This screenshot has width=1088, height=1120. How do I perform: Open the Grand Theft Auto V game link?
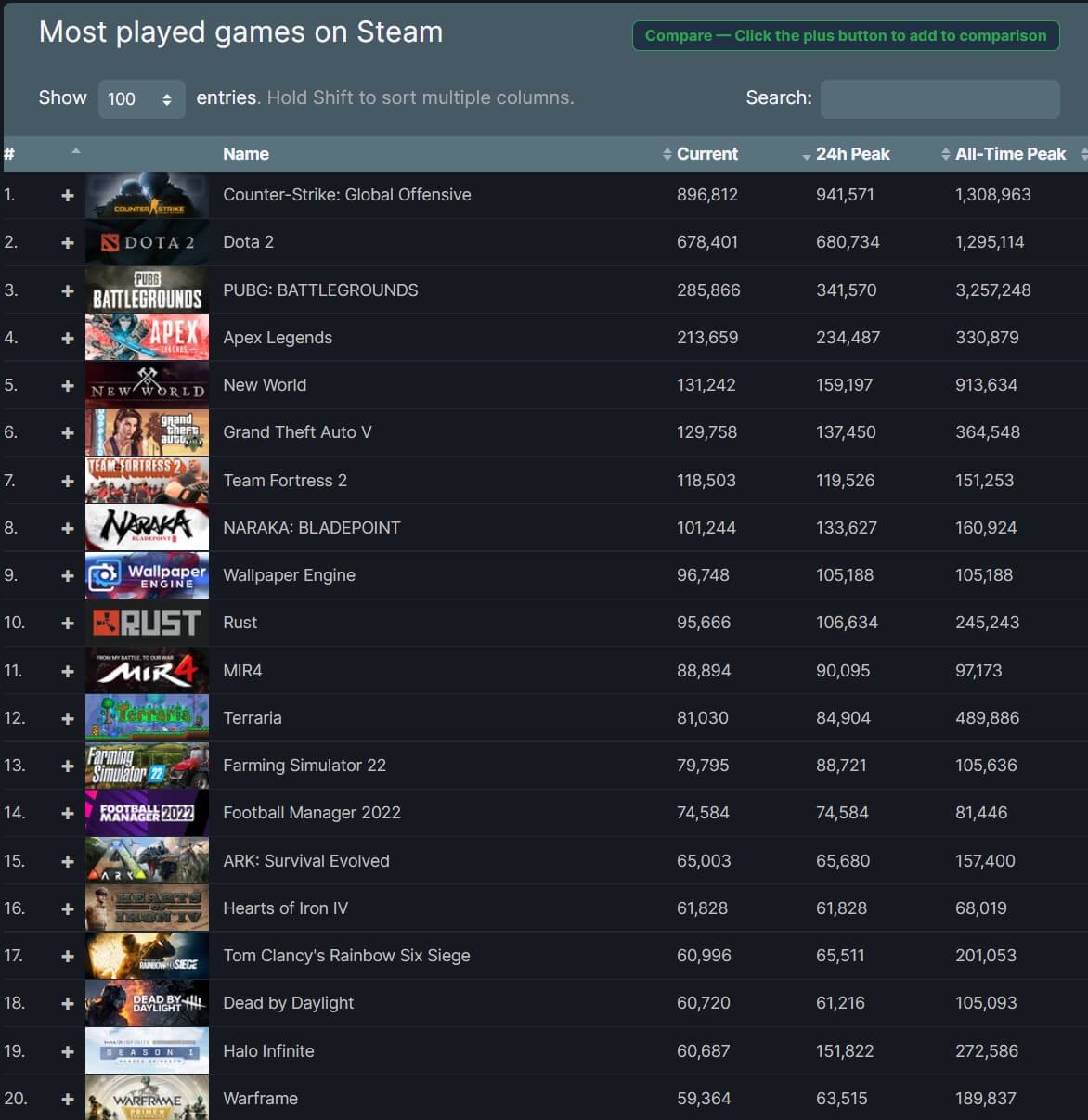point(297,431)
